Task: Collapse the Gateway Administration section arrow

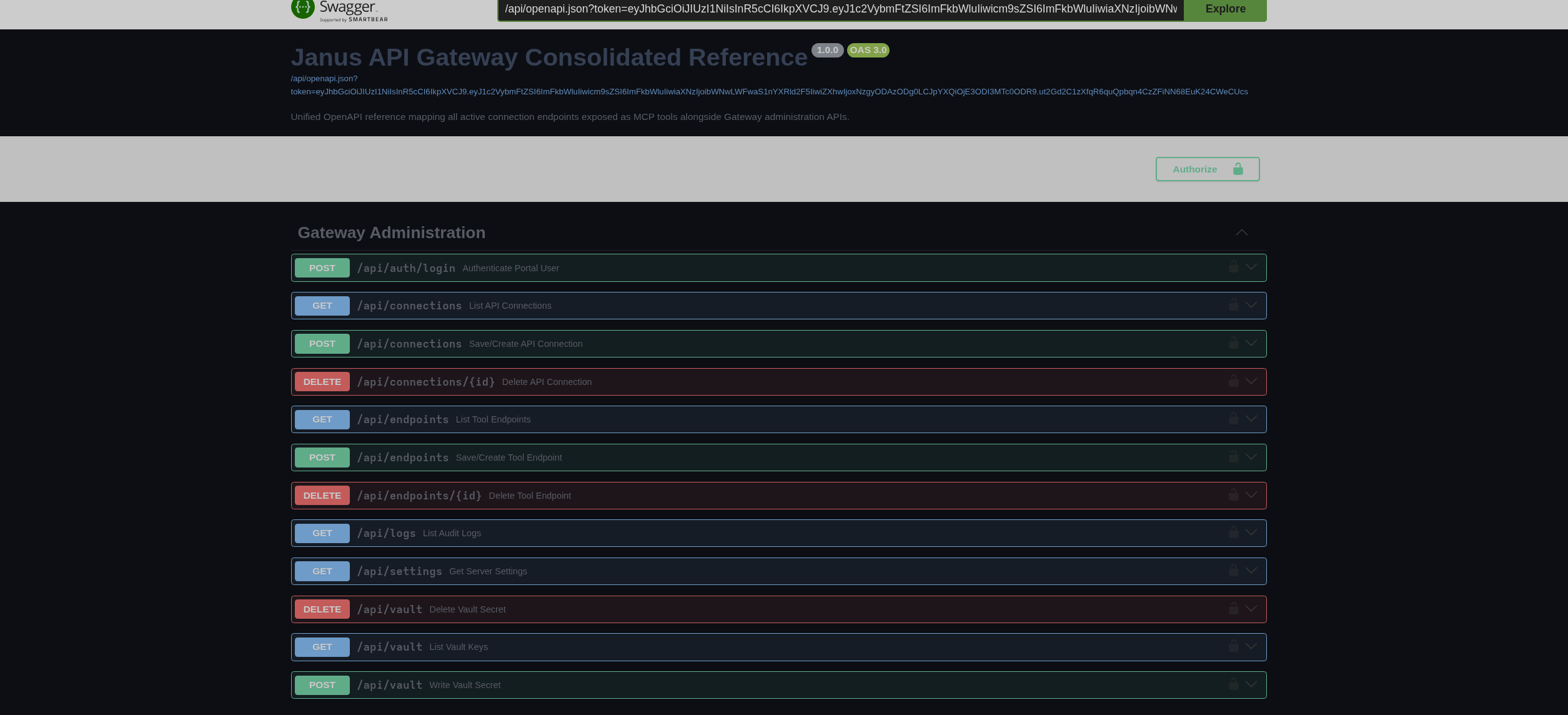Action: point(1241,232)
